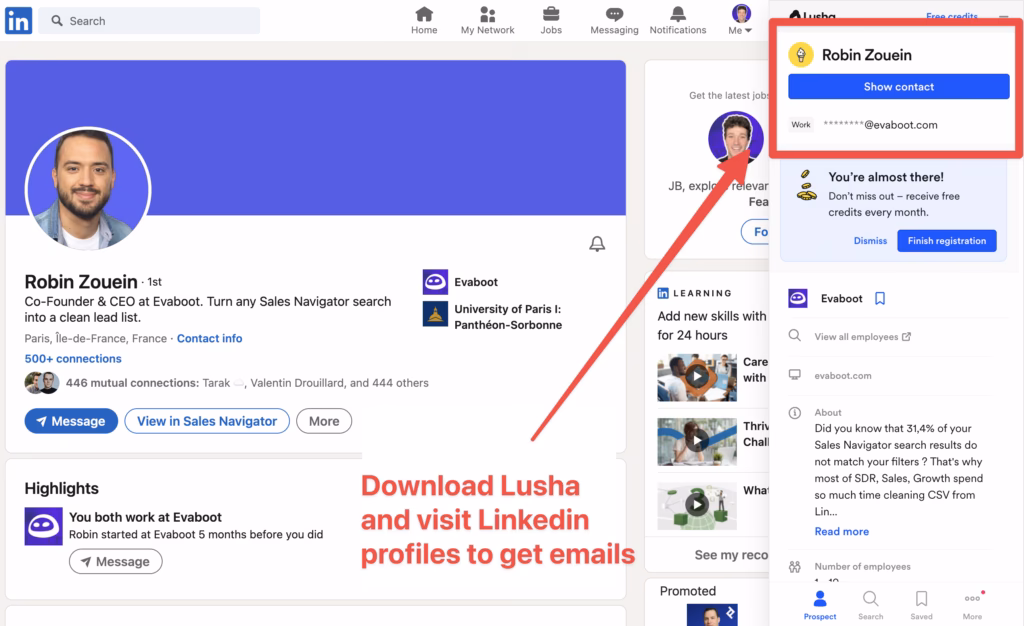1024x626 pixels.
Task: Open the Lusha More tab
Action: click(972, 605)
